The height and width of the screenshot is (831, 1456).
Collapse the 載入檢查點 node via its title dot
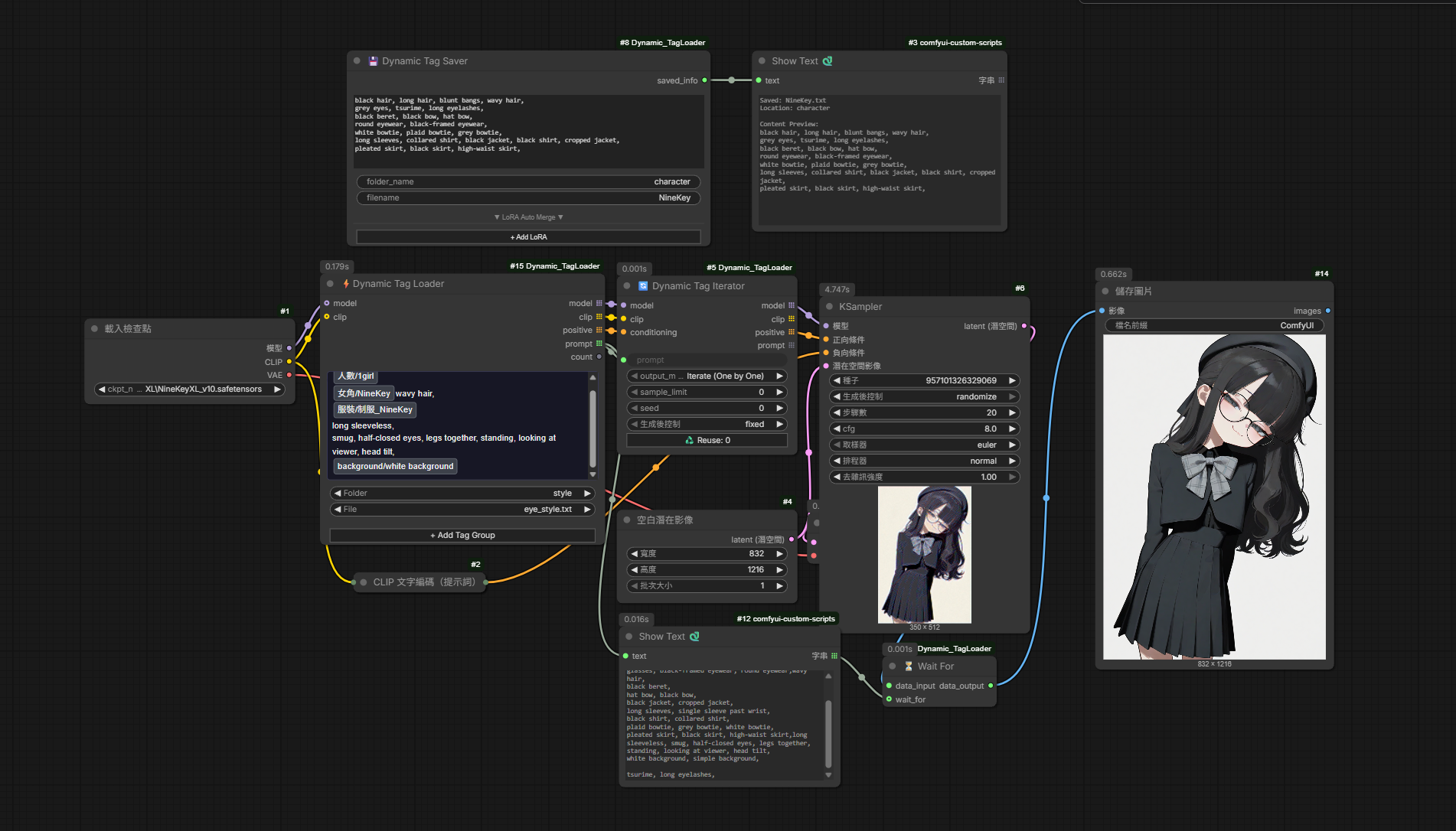tap(95, 329)
